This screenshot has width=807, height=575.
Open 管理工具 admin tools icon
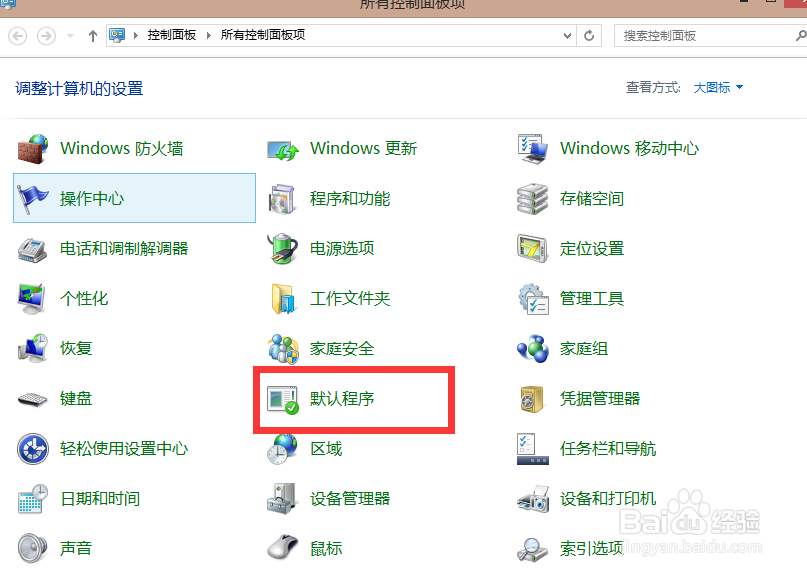pyautogui.click(x=533, y=299)
